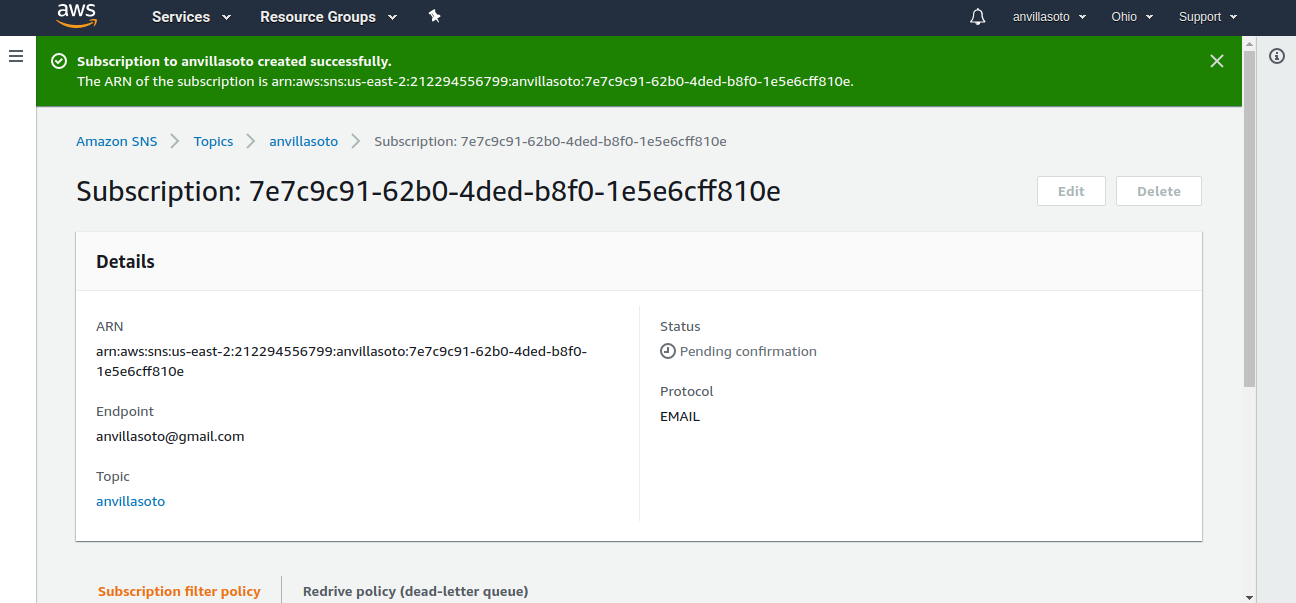
Task: Dismiss the green success banner
Action: (1217, 61)
